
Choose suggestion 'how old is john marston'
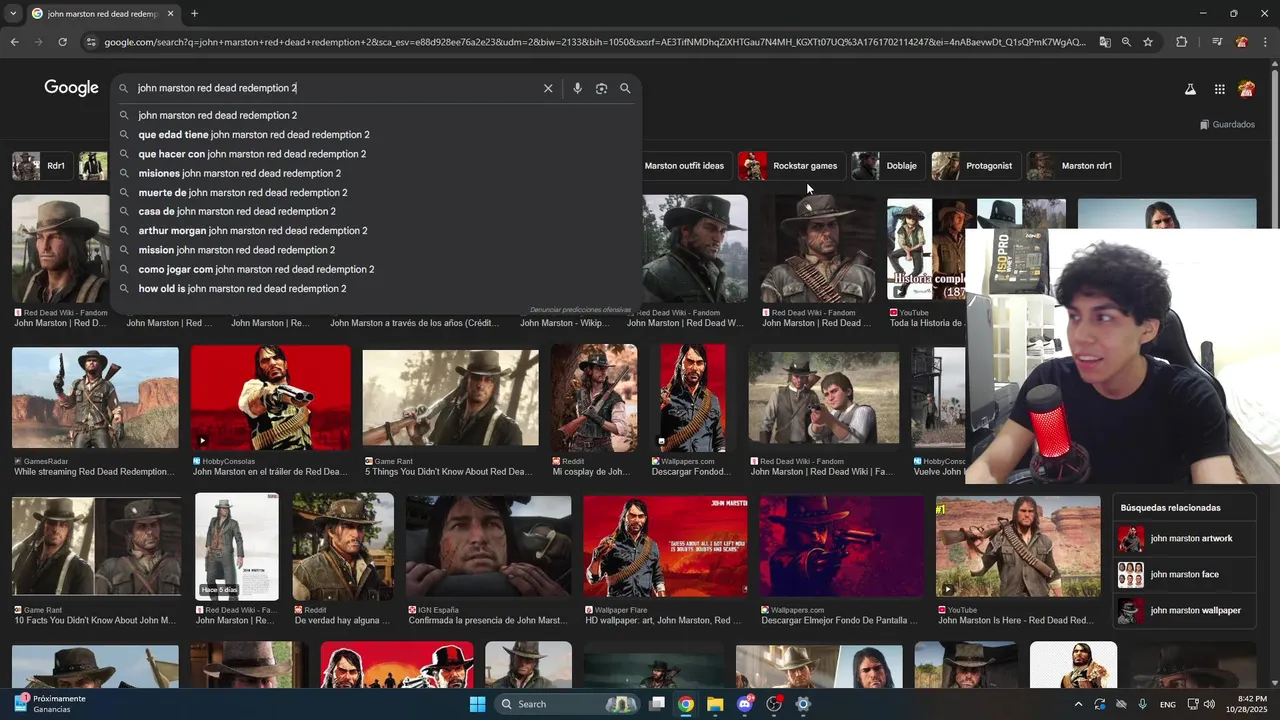pos(375,288)
